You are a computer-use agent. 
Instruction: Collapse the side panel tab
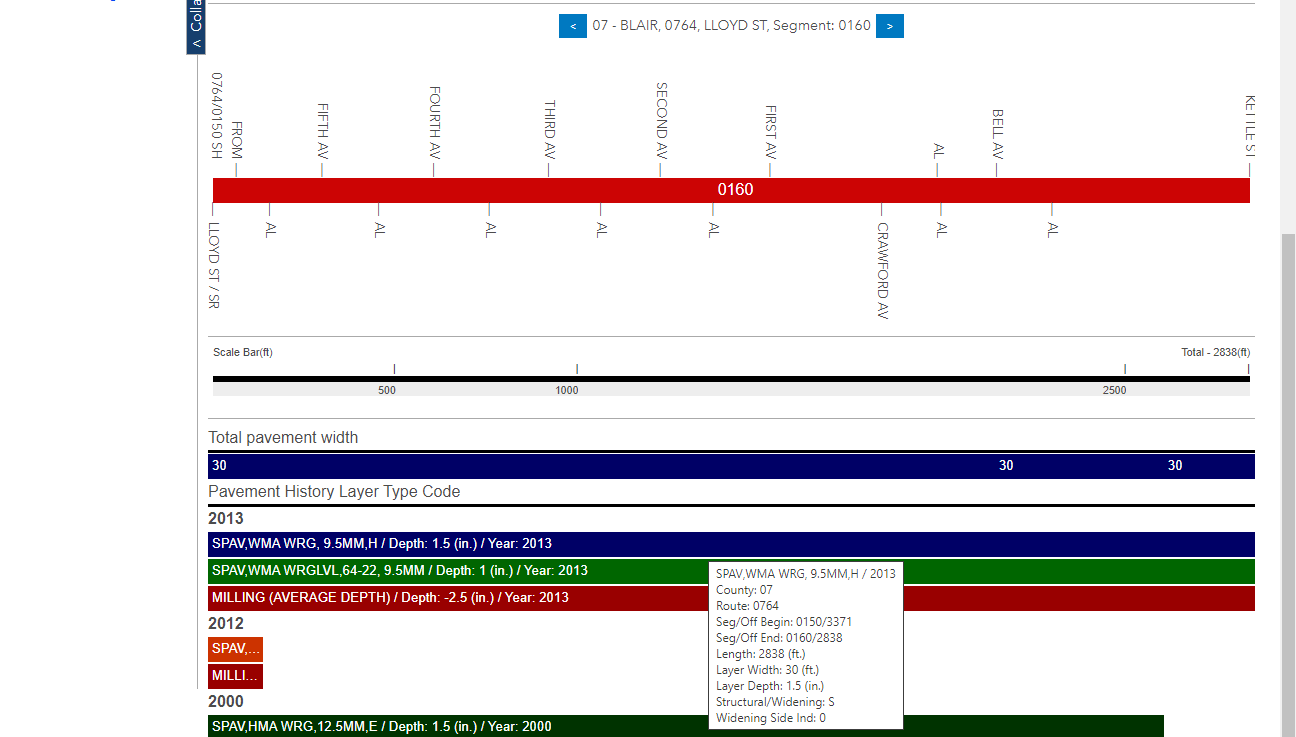(x=196, y=27)
